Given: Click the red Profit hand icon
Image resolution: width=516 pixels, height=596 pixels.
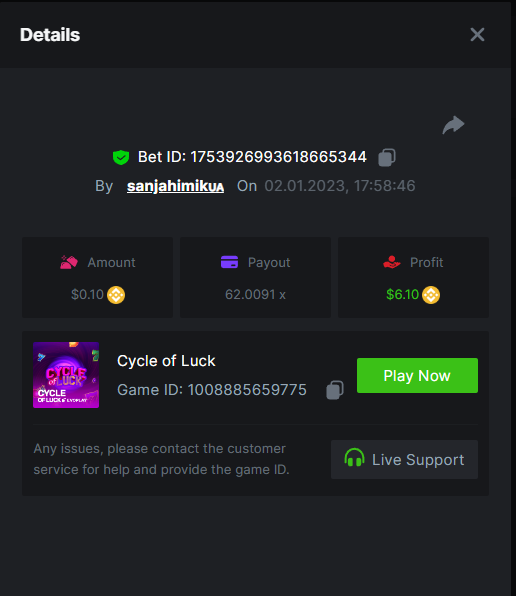Looking at the screenshot, I should coord(392,262).
